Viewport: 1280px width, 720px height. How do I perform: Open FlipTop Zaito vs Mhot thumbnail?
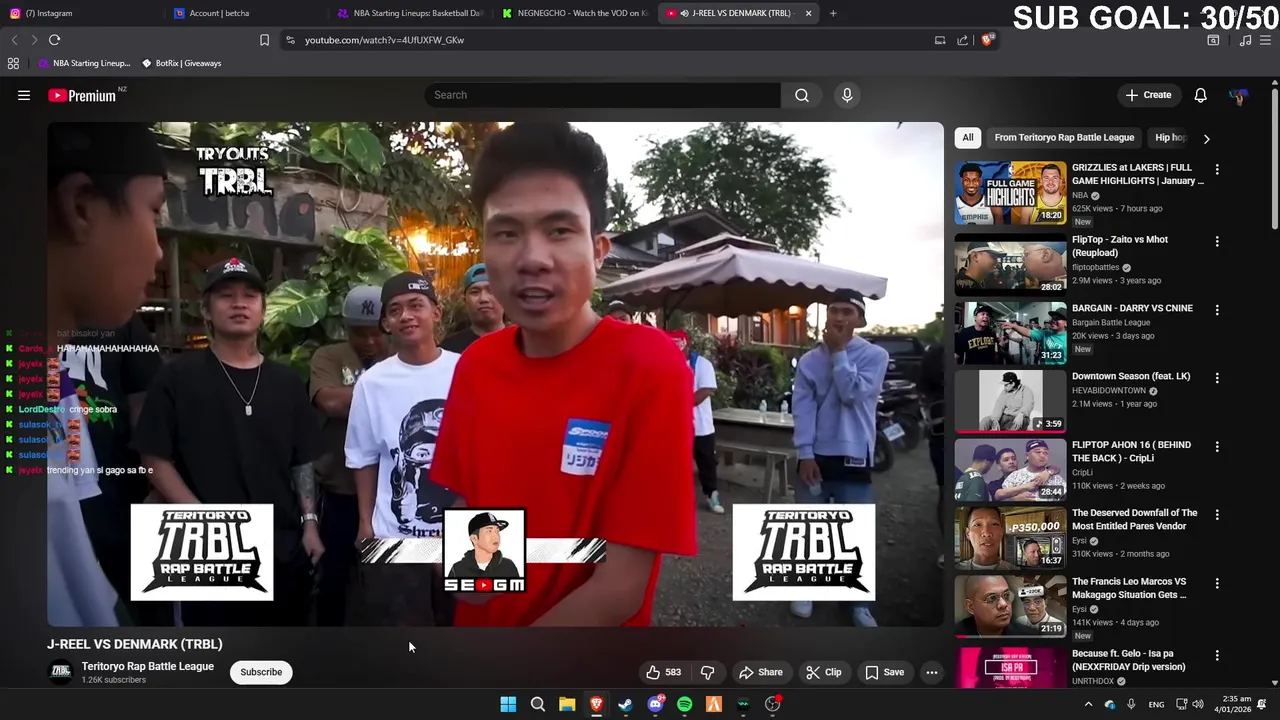coord(1010,265)
